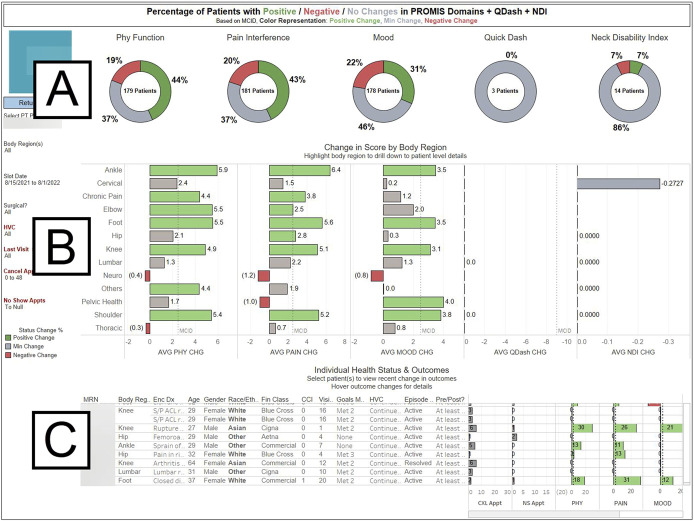Click the Ankle bar in AVG PHY CHG chart
Screen dimensions: 694x521
183,170
